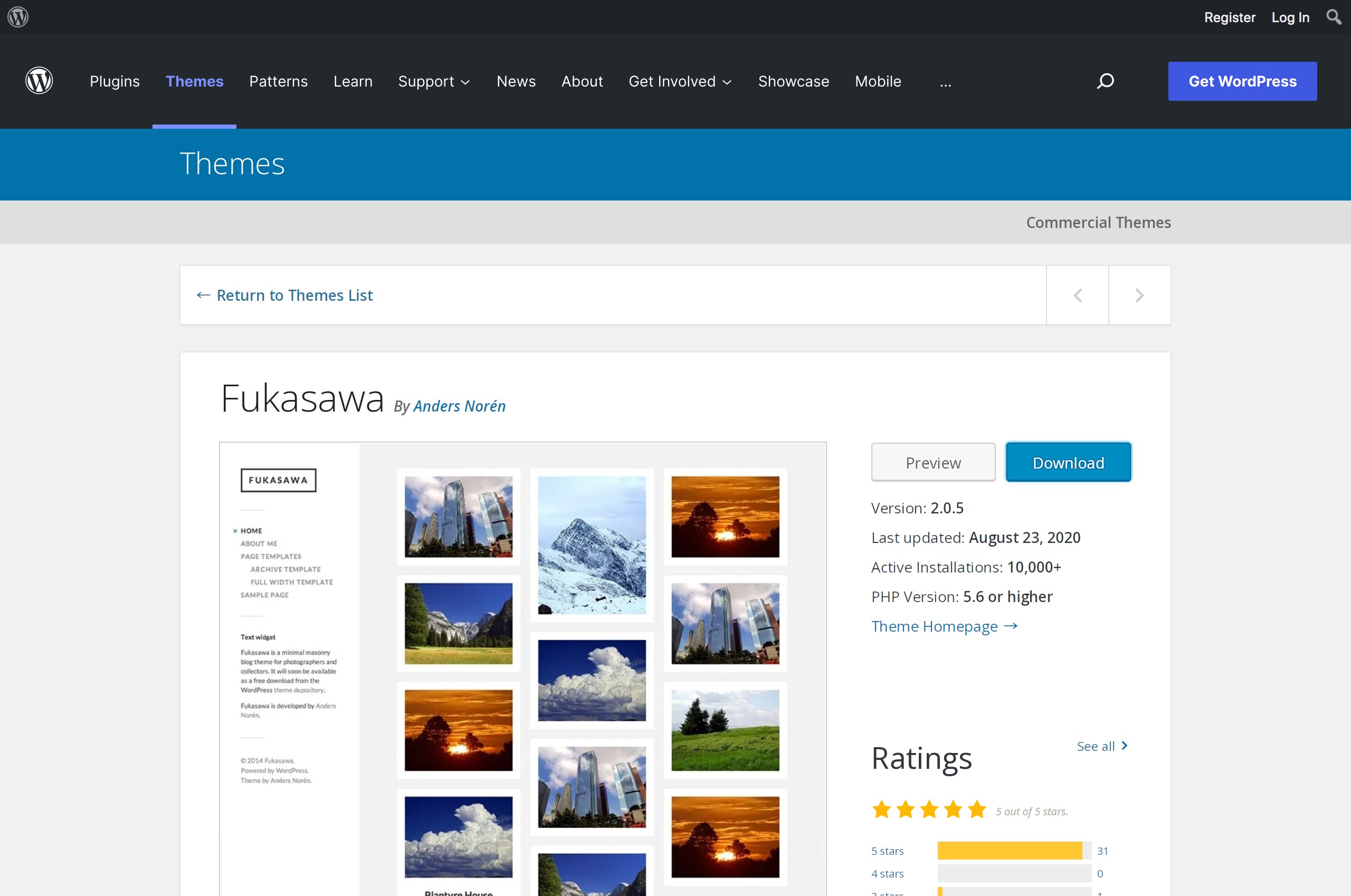Click the search icon next to Get WordPress
1351x896 pixels.
1105,81
